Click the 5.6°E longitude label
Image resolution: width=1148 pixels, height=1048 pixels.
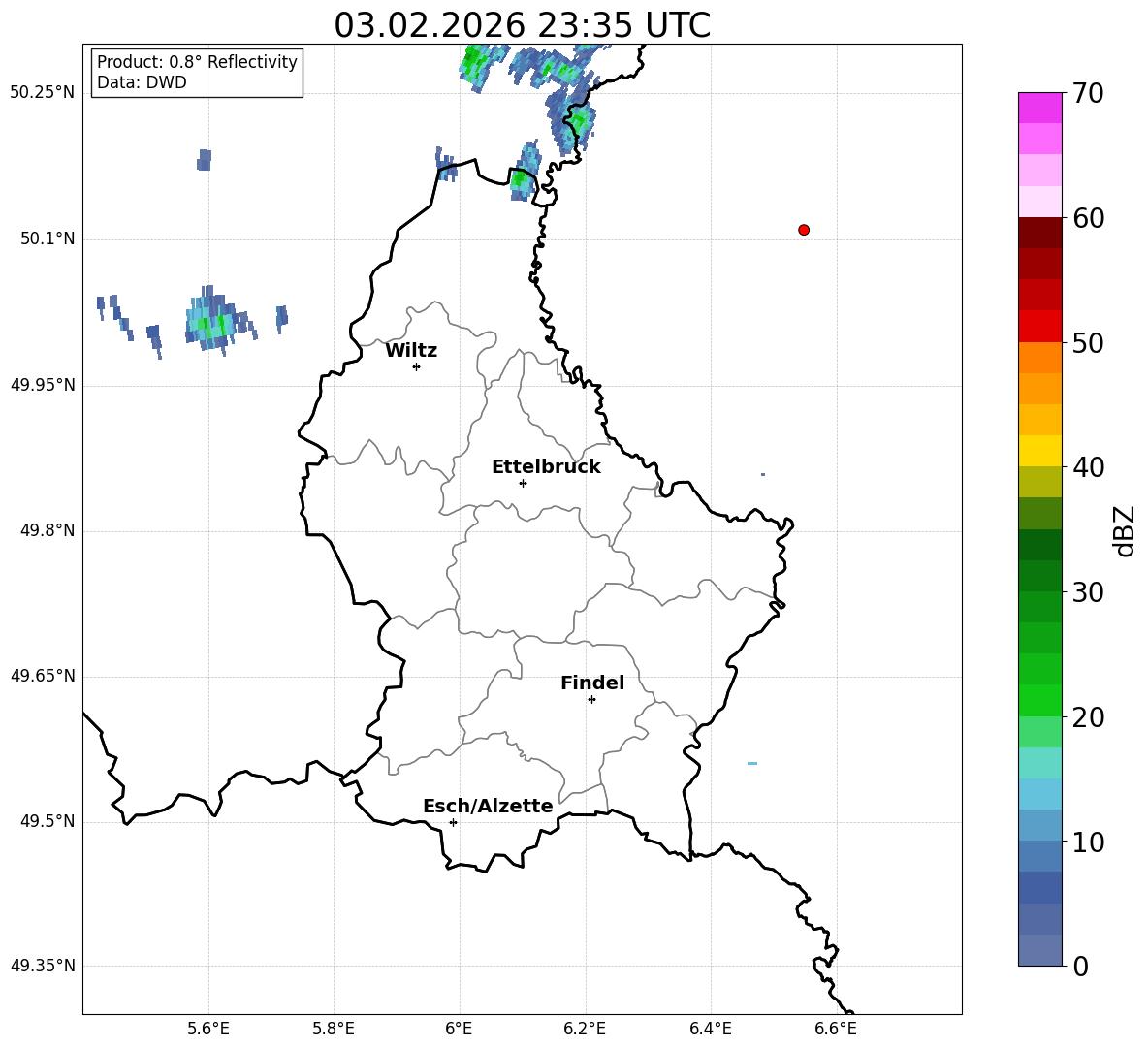point(208,1029)
